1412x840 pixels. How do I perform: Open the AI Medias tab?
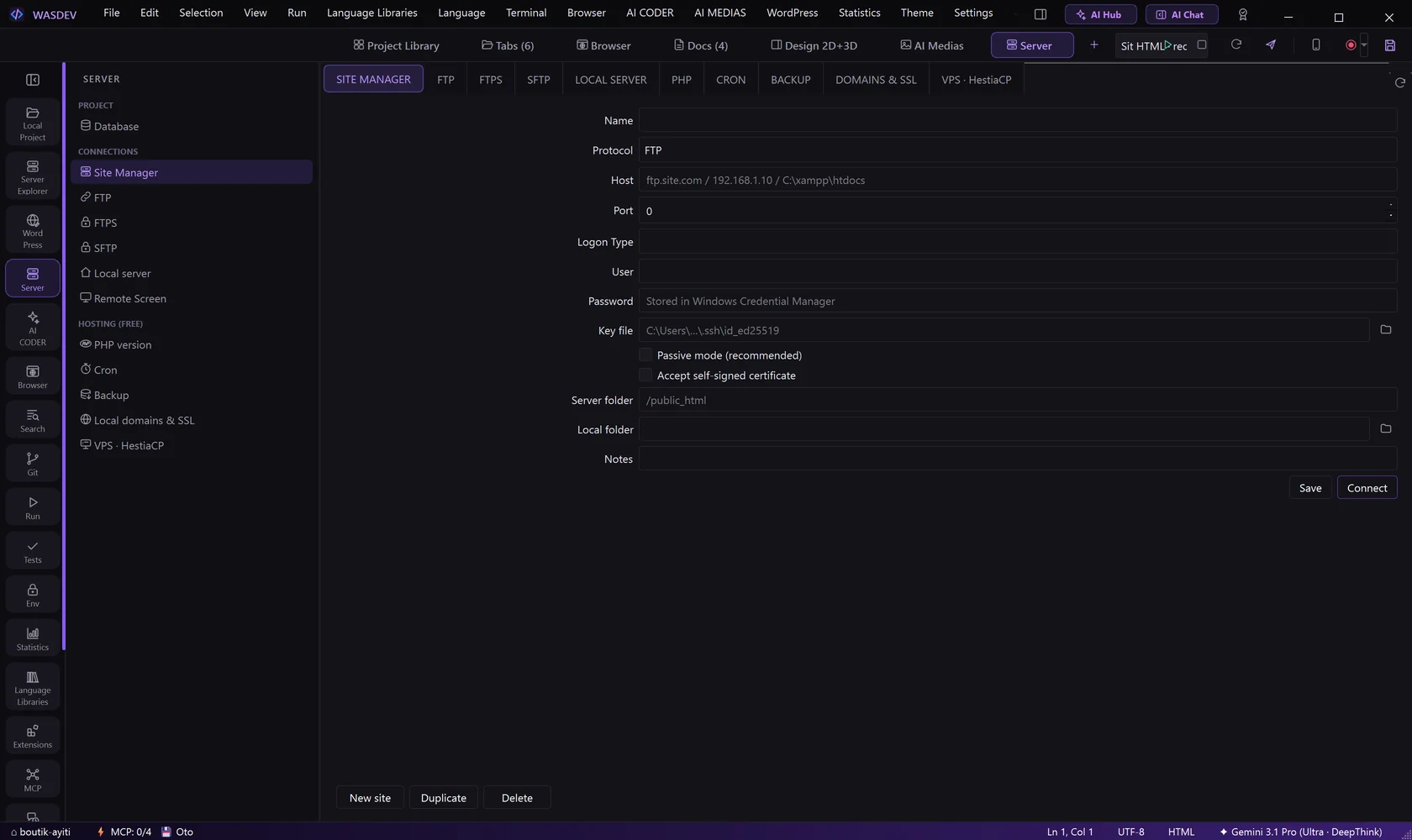(931, 45)
